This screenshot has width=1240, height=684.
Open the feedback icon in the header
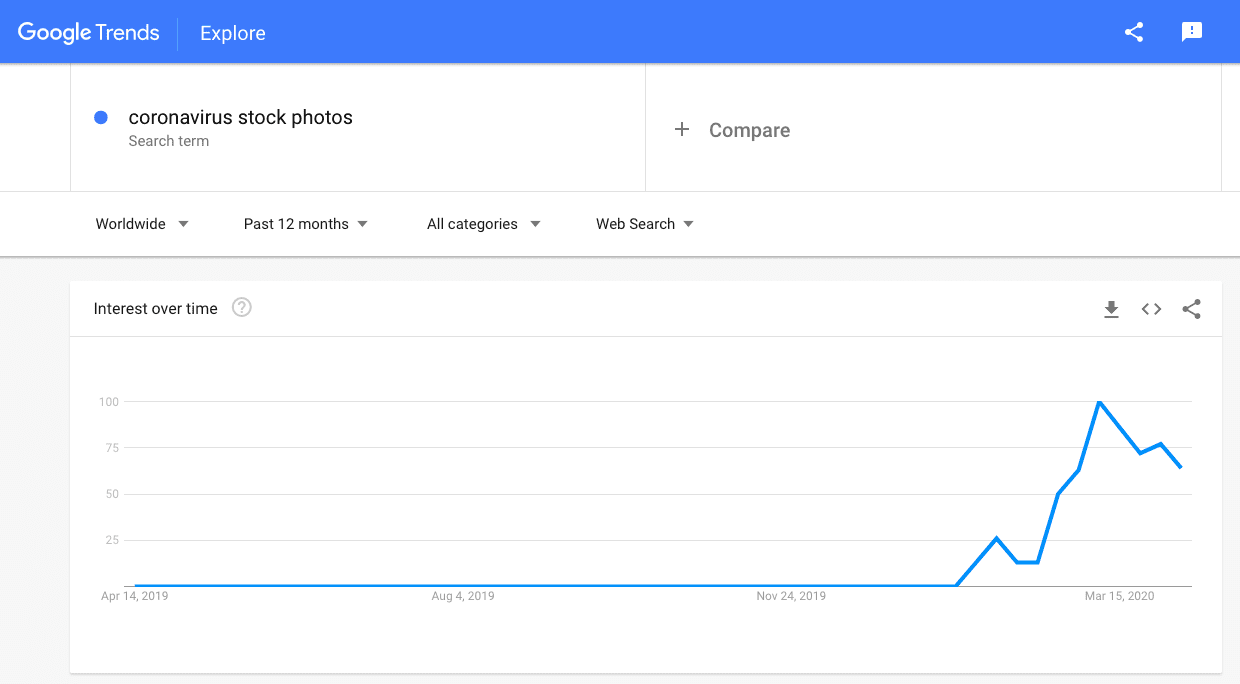[1192, 32]
